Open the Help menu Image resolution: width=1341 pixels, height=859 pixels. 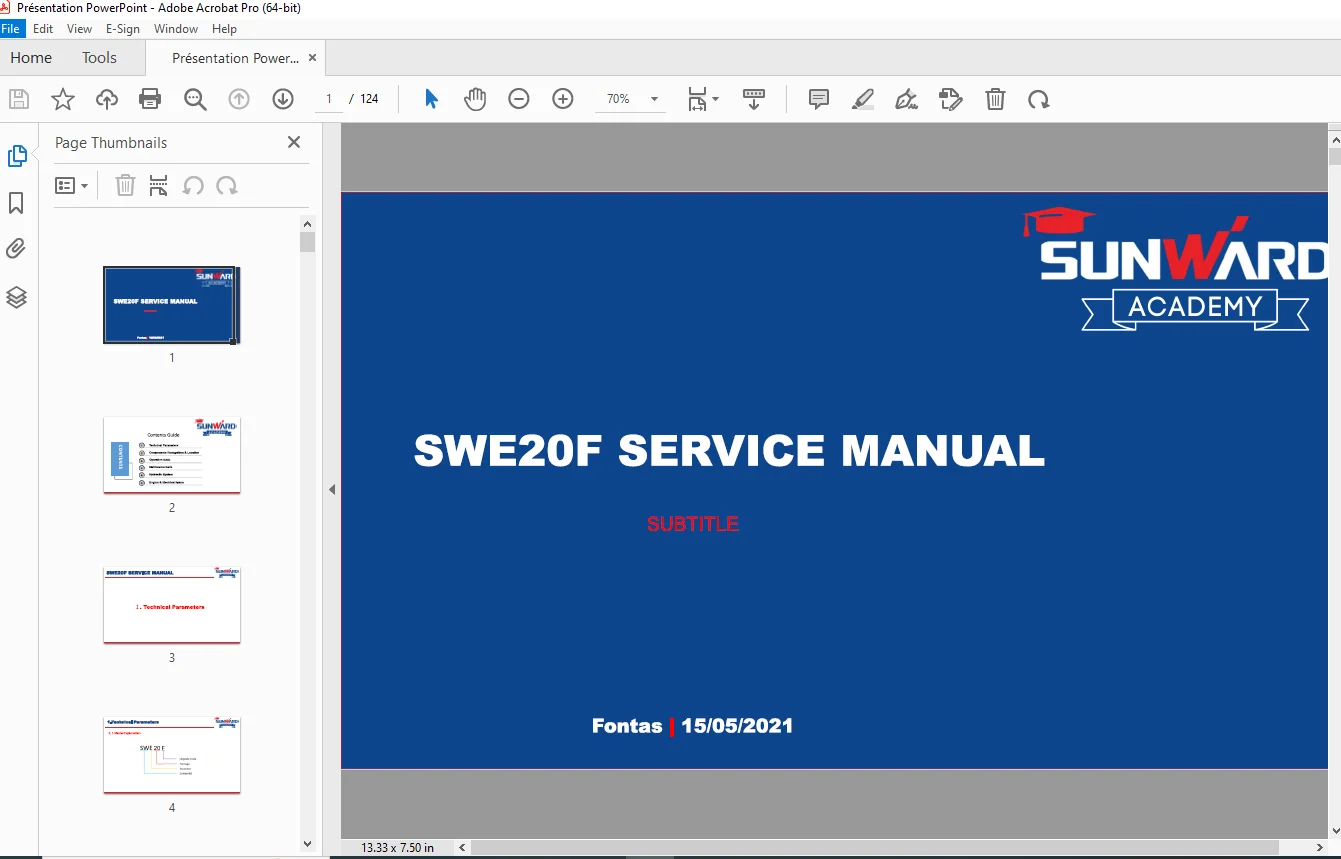pos(225,29)
